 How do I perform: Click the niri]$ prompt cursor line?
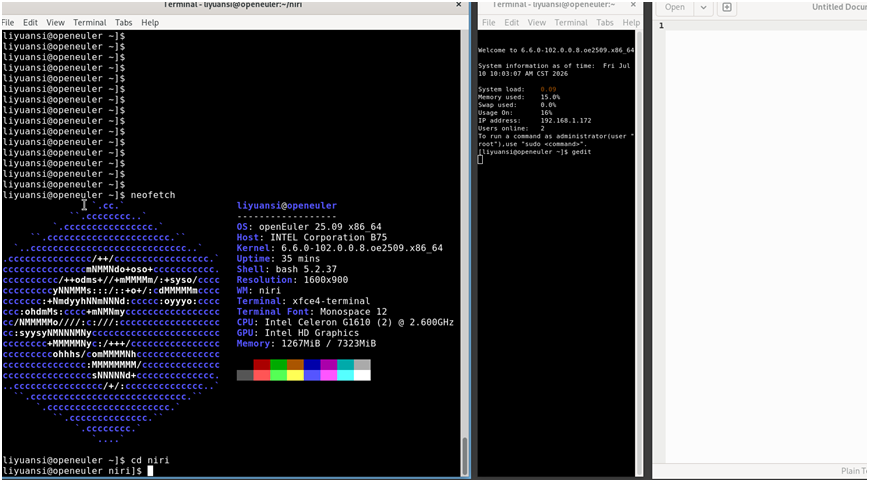pyautogui.click(x=78, y=471)
